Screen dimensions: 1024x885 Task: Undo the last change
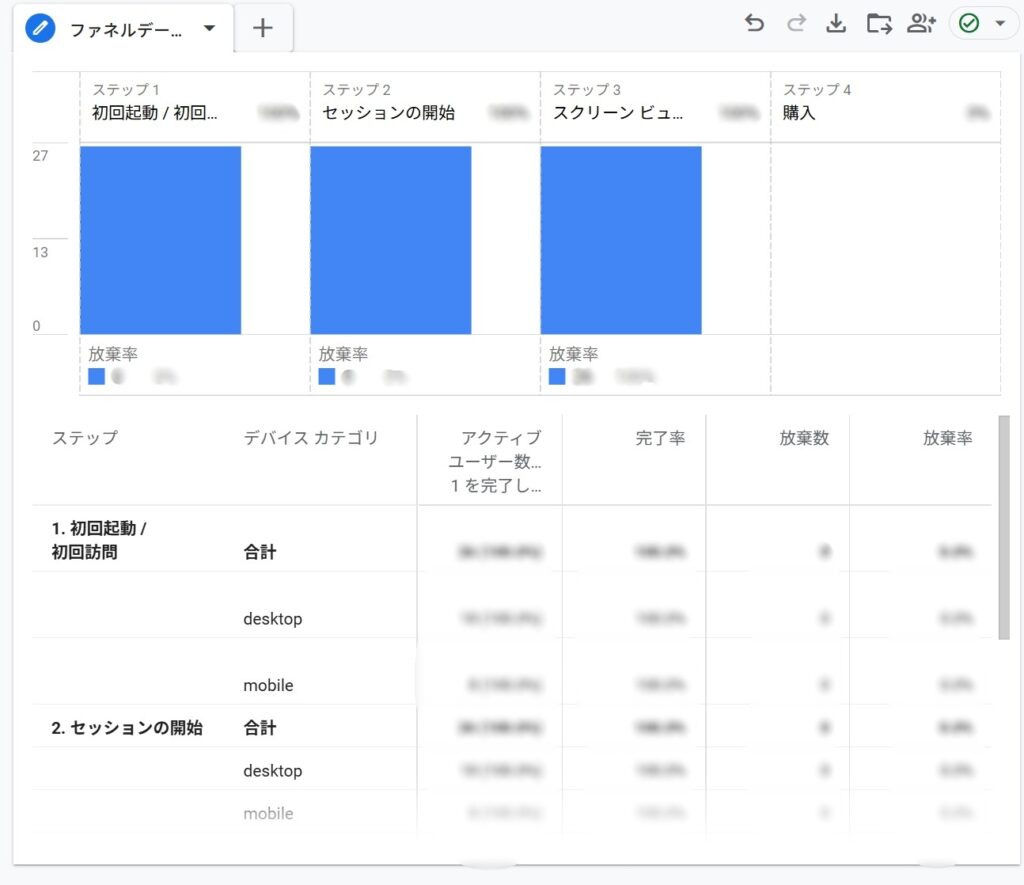pyautogui.click(x=754, y=24)
